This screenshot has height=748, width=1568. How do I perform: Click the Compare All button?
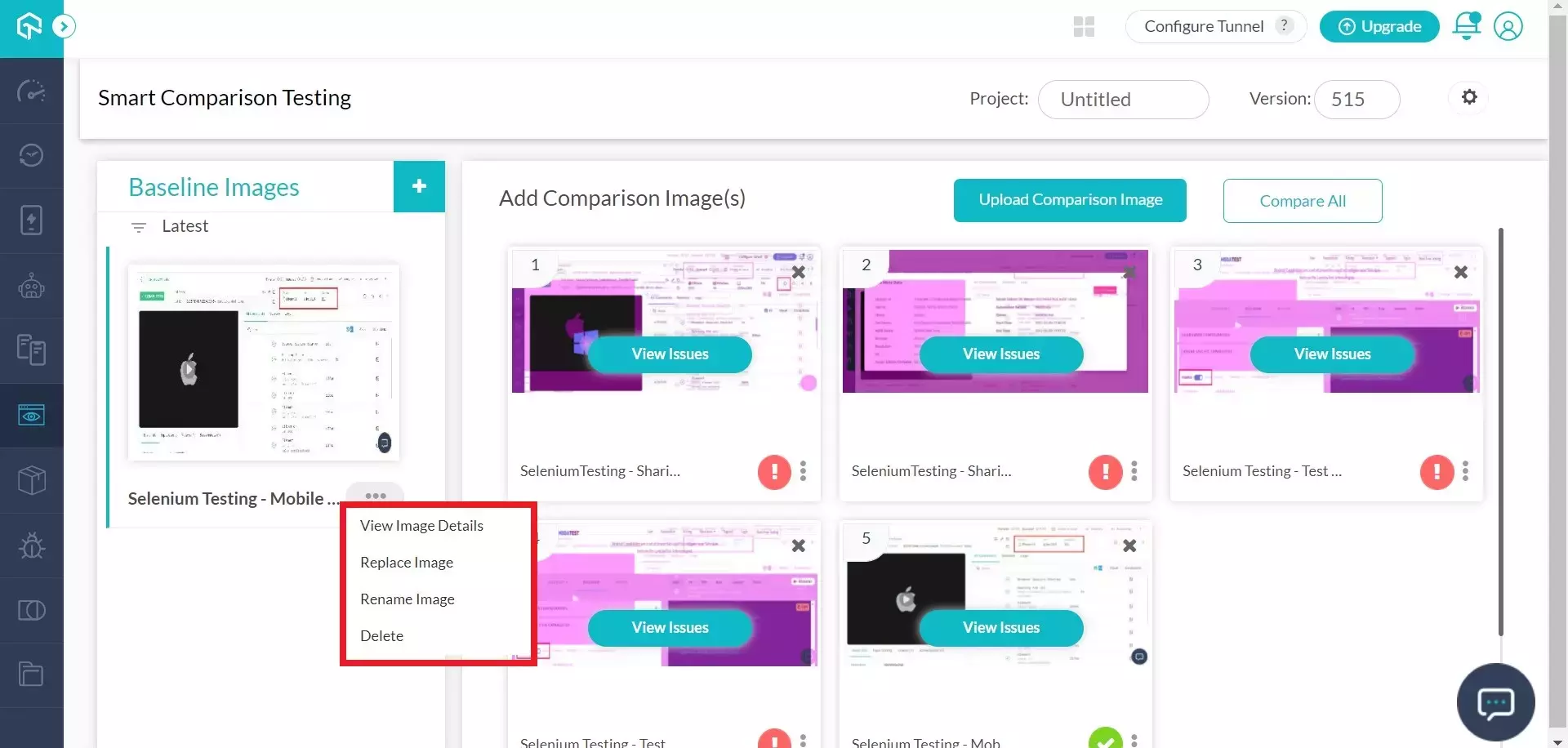click(x=1302, y=201)
